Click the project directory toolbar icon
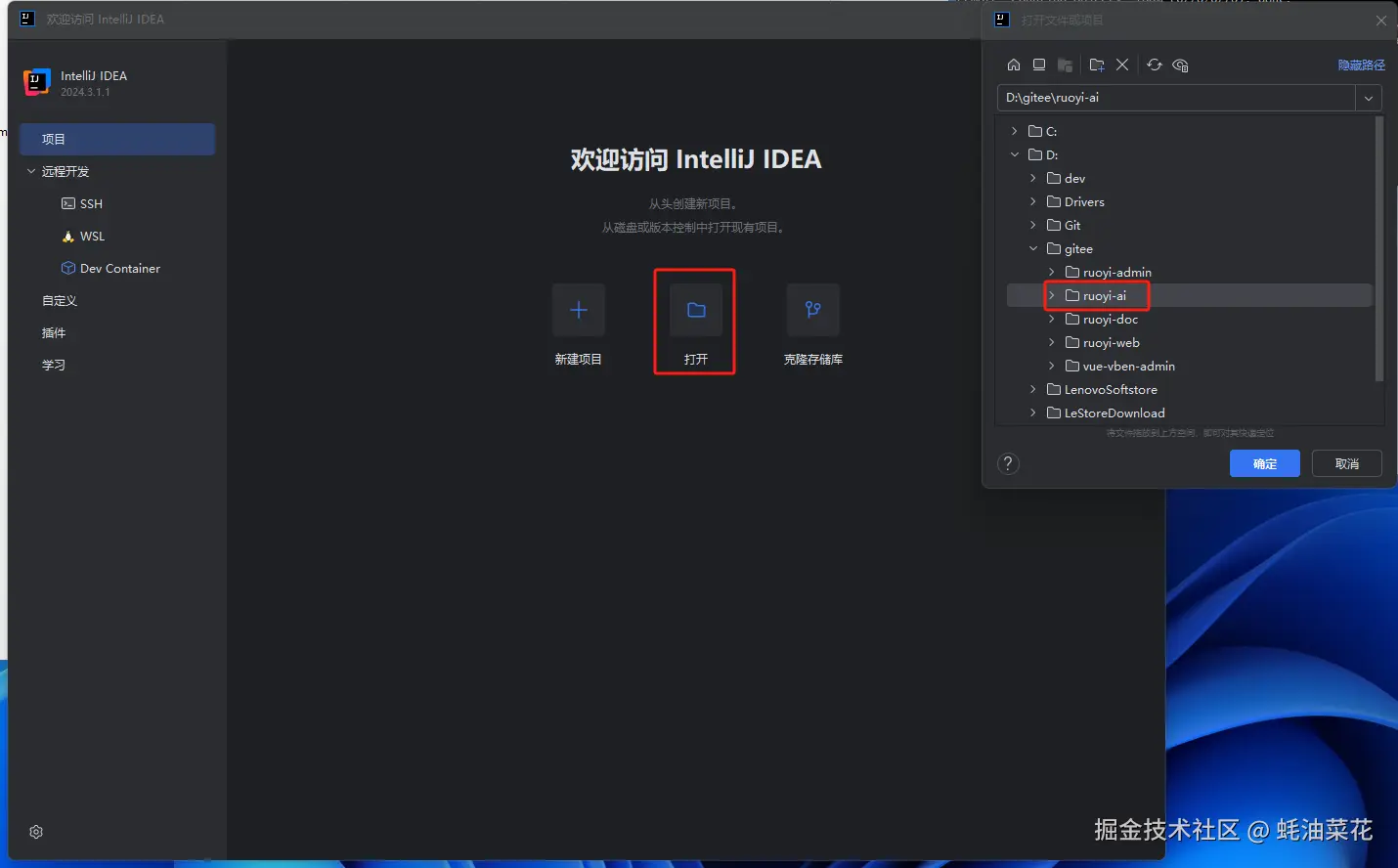This screenshot has height=868, width=1398. [x=1066, y=65]
